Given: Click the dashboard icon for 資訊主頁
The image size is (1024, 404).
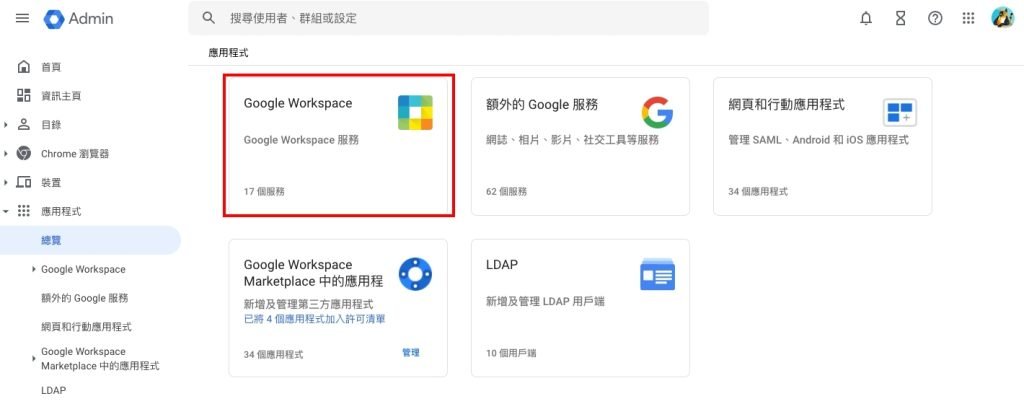Looking at the screenshot, I should tap(24, 95).
